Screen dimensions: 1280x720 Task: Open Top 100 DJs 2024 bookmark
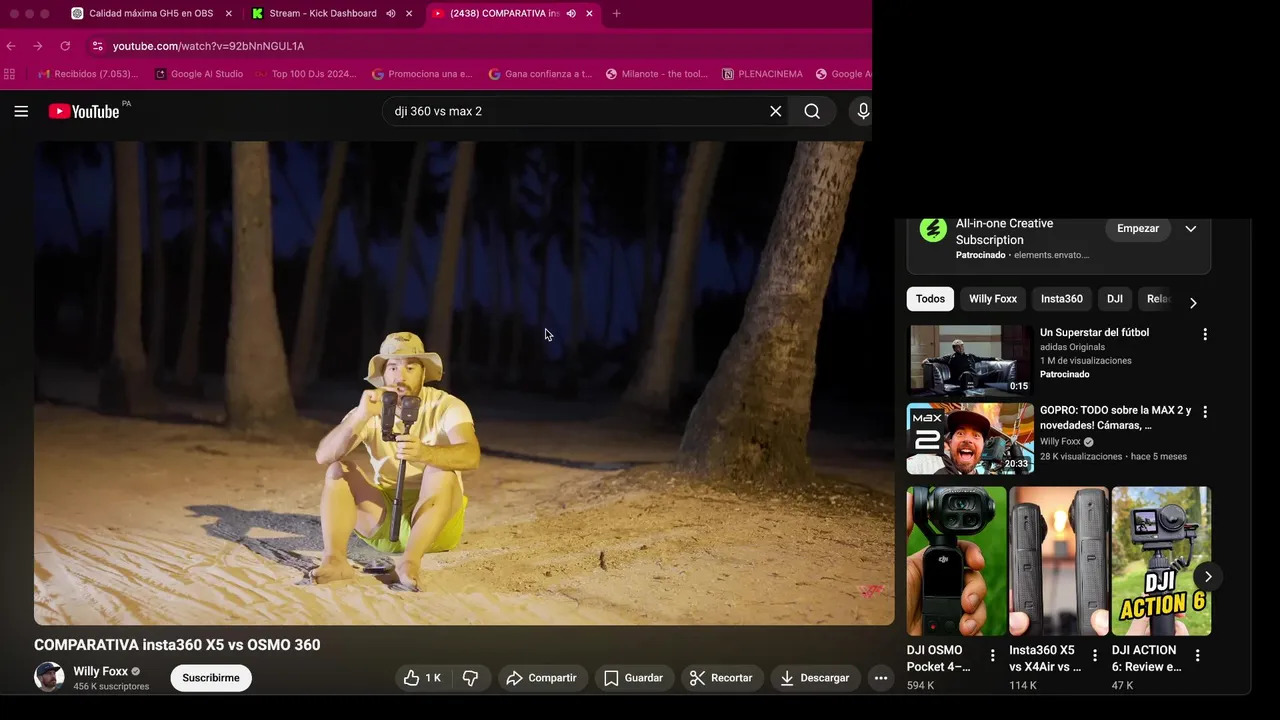click(305, 74)
